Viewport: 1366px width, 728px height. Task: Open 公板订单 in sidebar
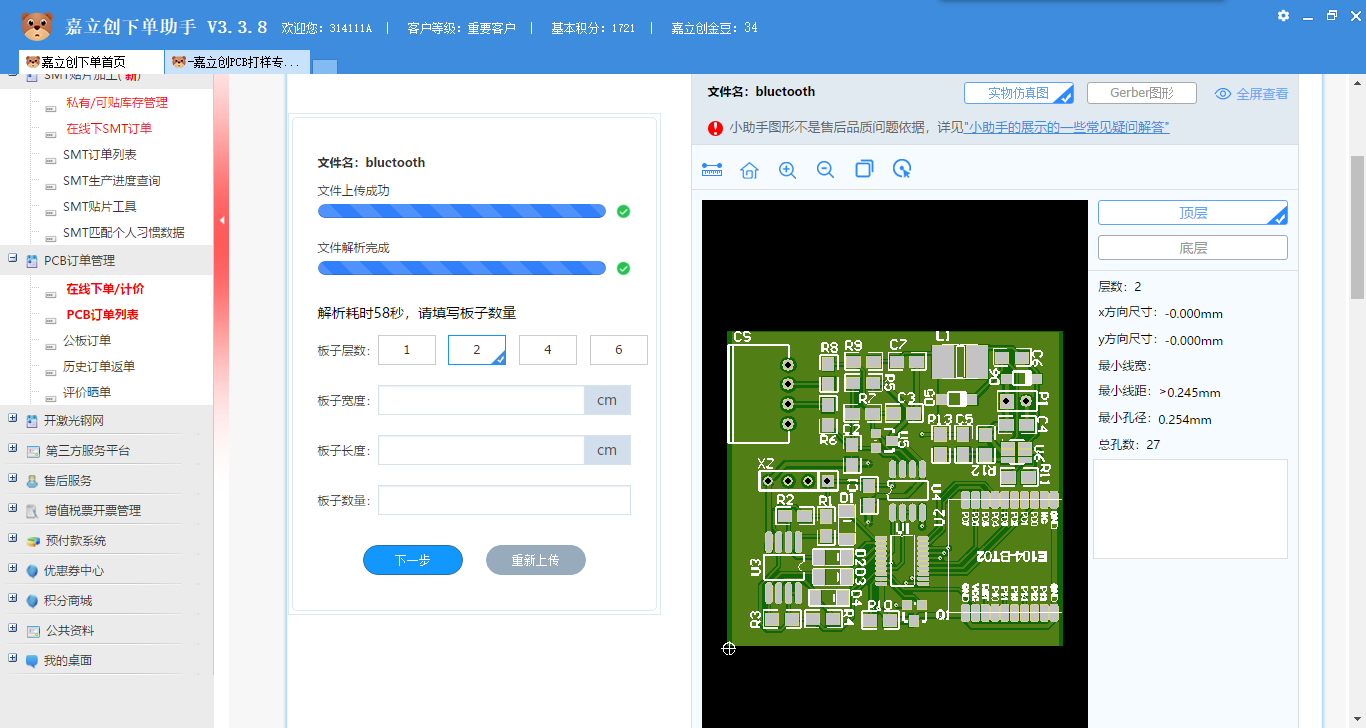[87, 341]
